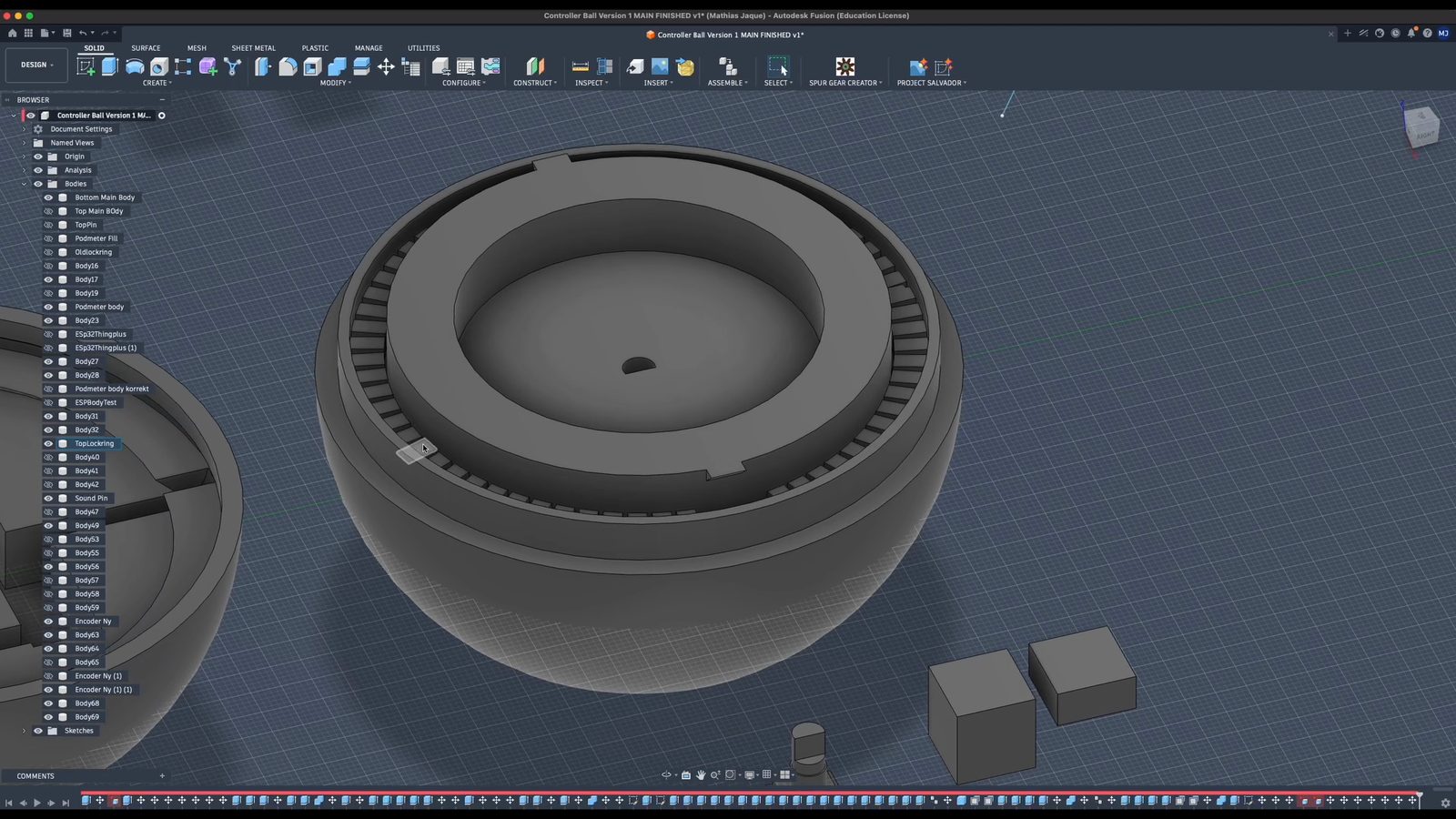Select the Extrude tool
Viewport: 1456px width, 819px height.
coord(110,66)
